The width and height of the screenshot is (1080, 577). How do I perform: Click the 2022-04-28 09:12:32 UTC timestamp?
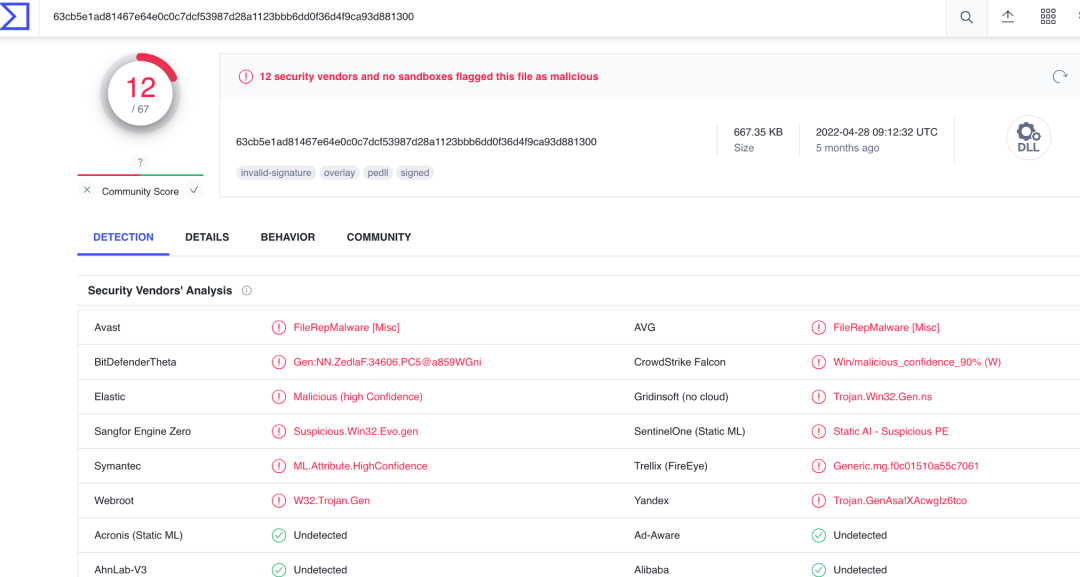[876, 132]
